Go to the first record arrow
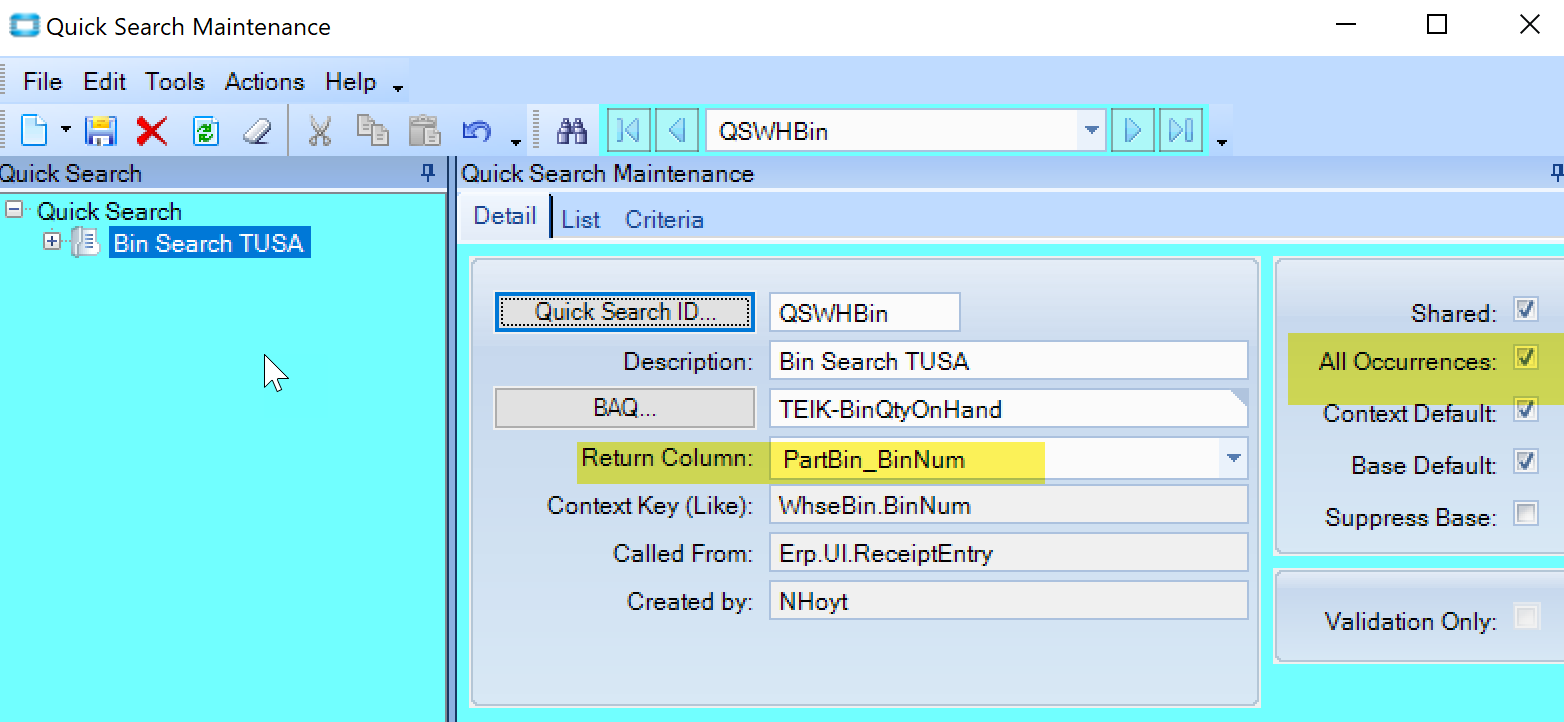The image size is (1564, 722). tap(629, 131)
